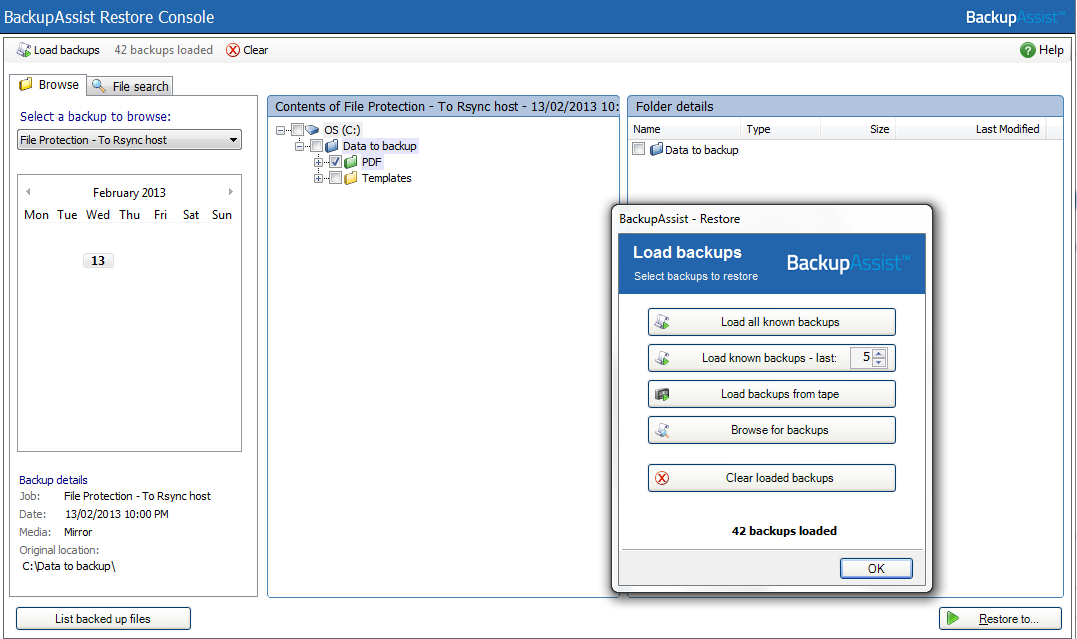Click the Browse tab folder icon

(x=26, y=85)
